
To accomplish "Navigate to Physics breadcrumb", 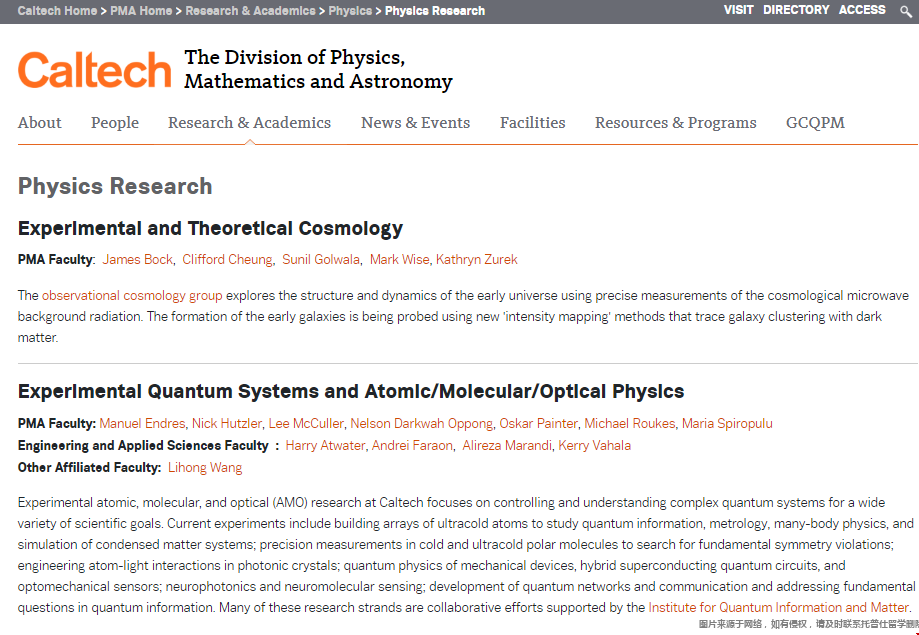I will tap(350, 11).
